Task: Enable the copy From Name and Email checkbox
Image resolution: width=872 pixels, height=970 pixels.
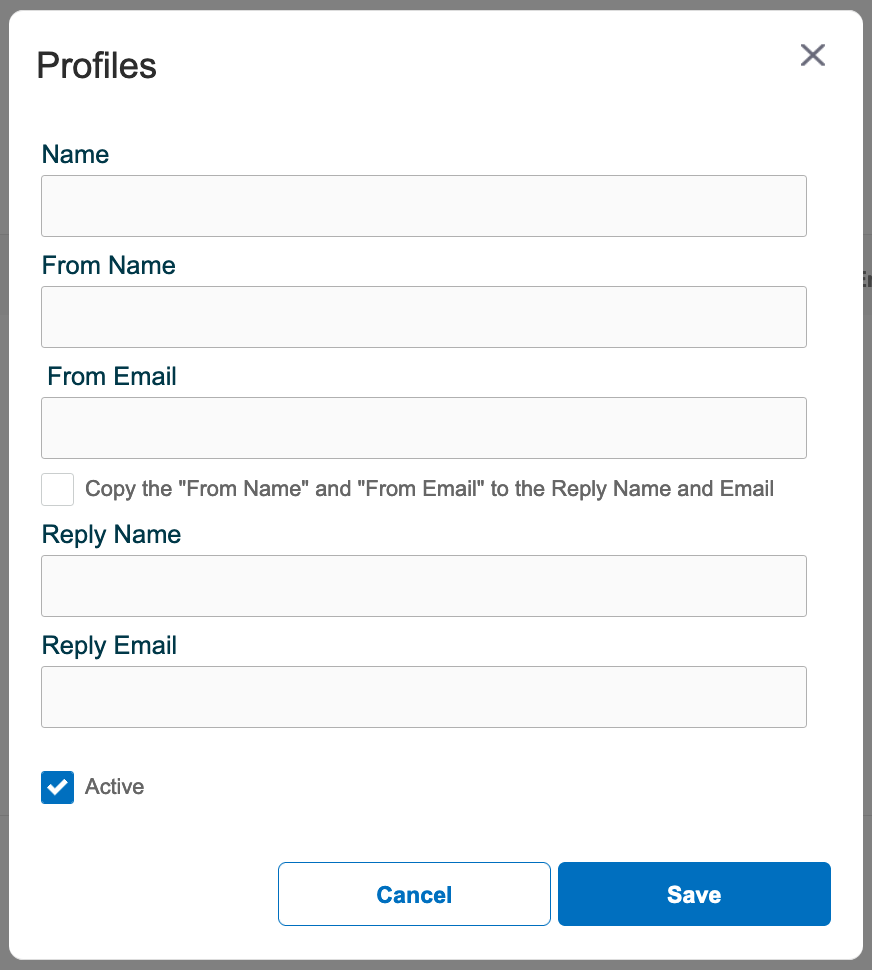Action: coord(58,489)
